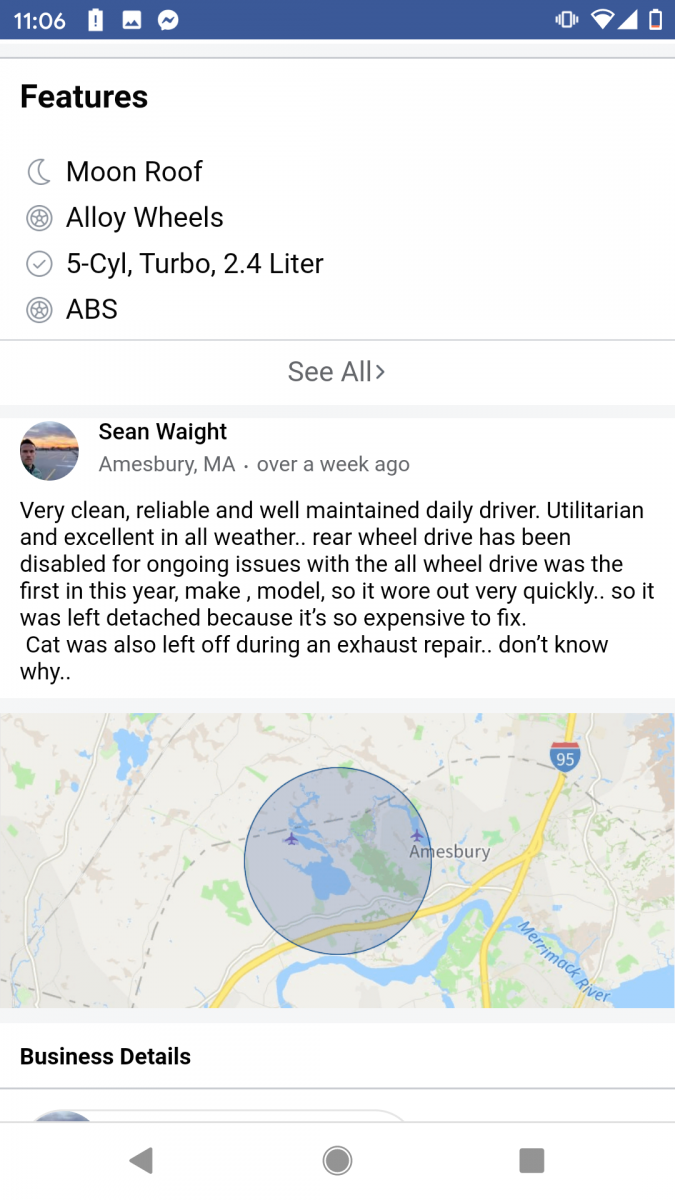Click the location circle on the Amesbury map
This screenshot has height=1200, width=675.
click(x=337, y=858)
